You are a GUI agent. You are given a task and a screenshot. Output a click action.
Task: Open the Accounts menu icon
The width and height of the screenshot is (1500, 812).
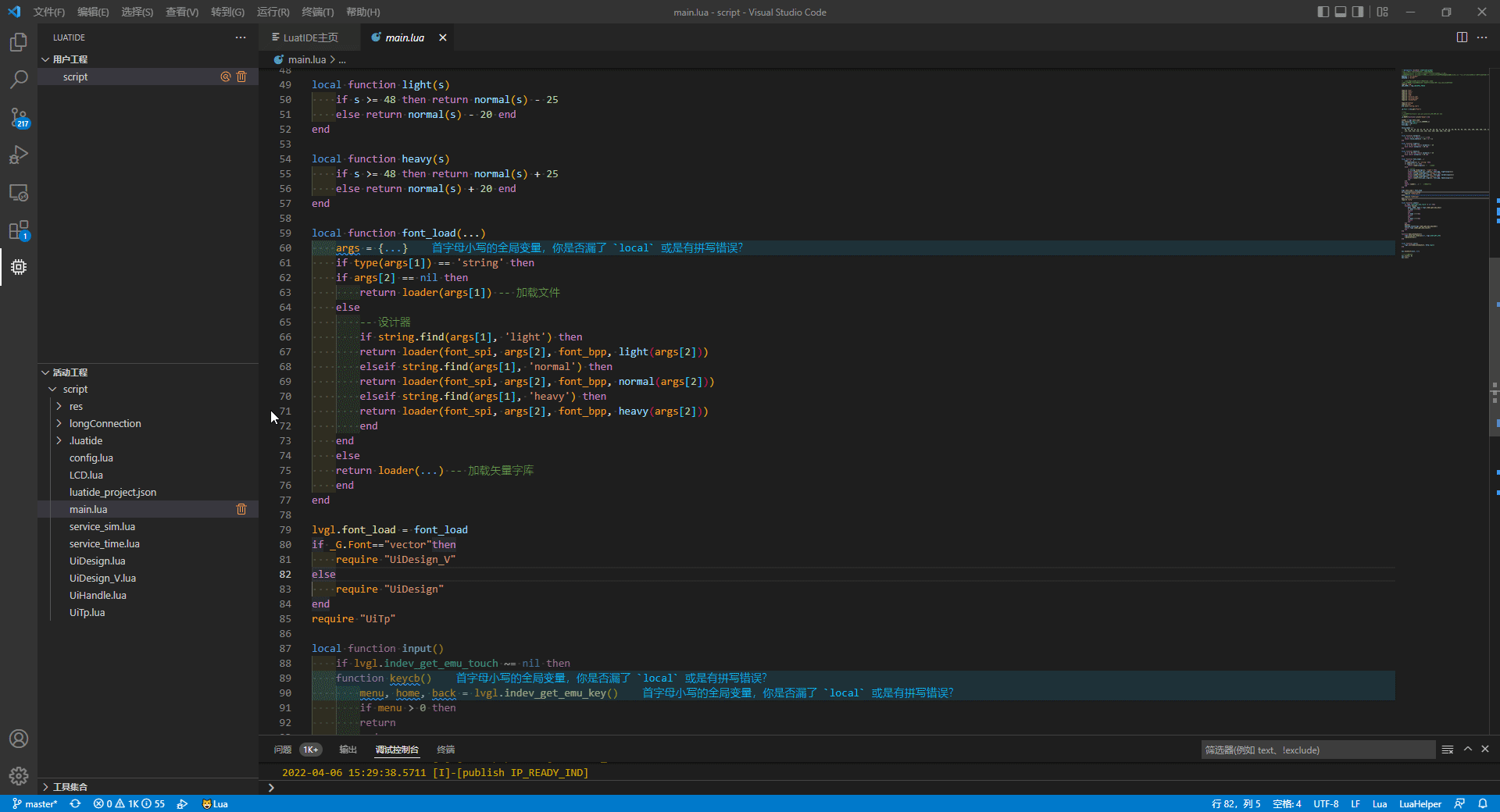[x=19, y=739]
